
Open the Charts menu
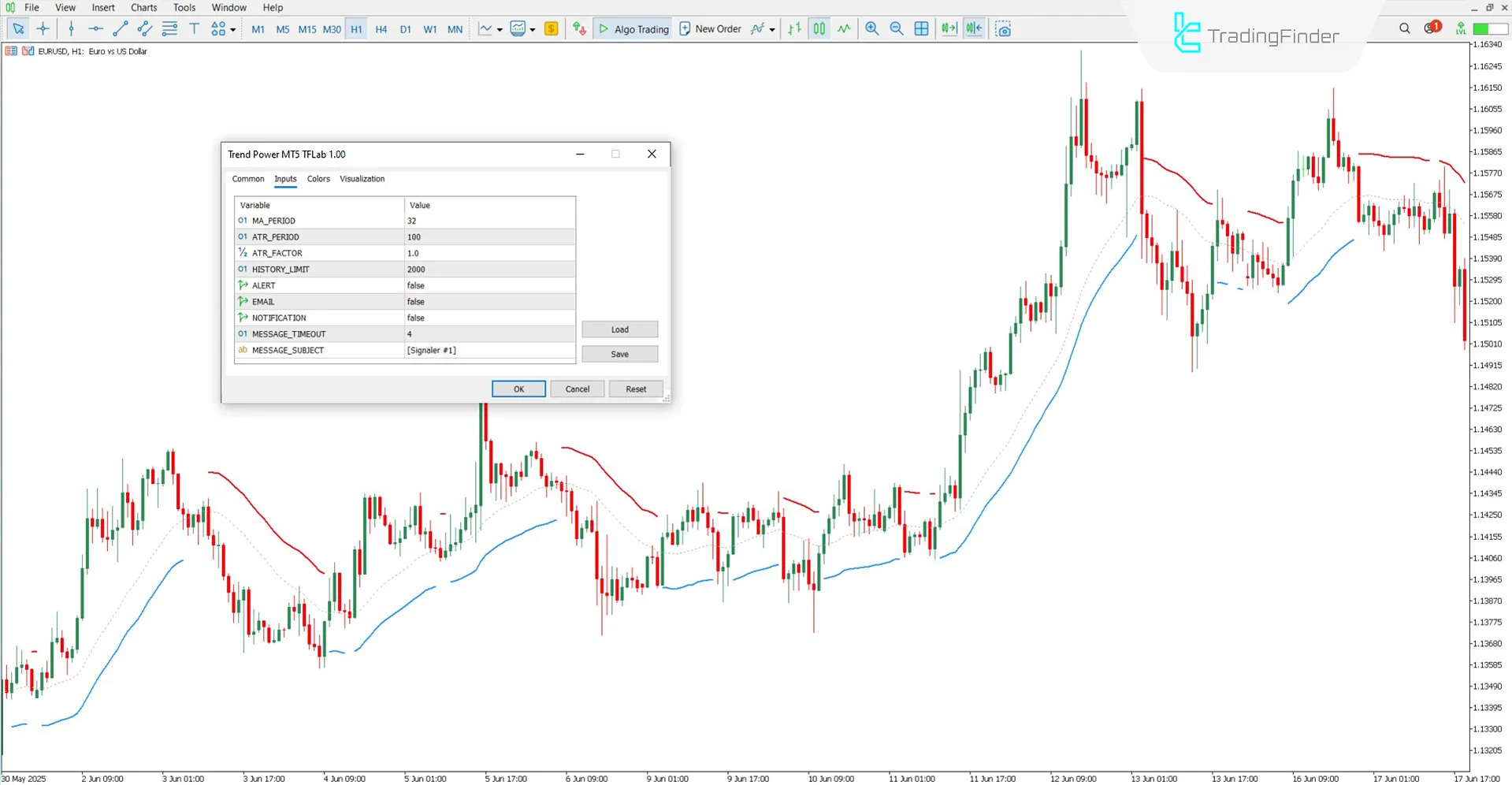143,7
